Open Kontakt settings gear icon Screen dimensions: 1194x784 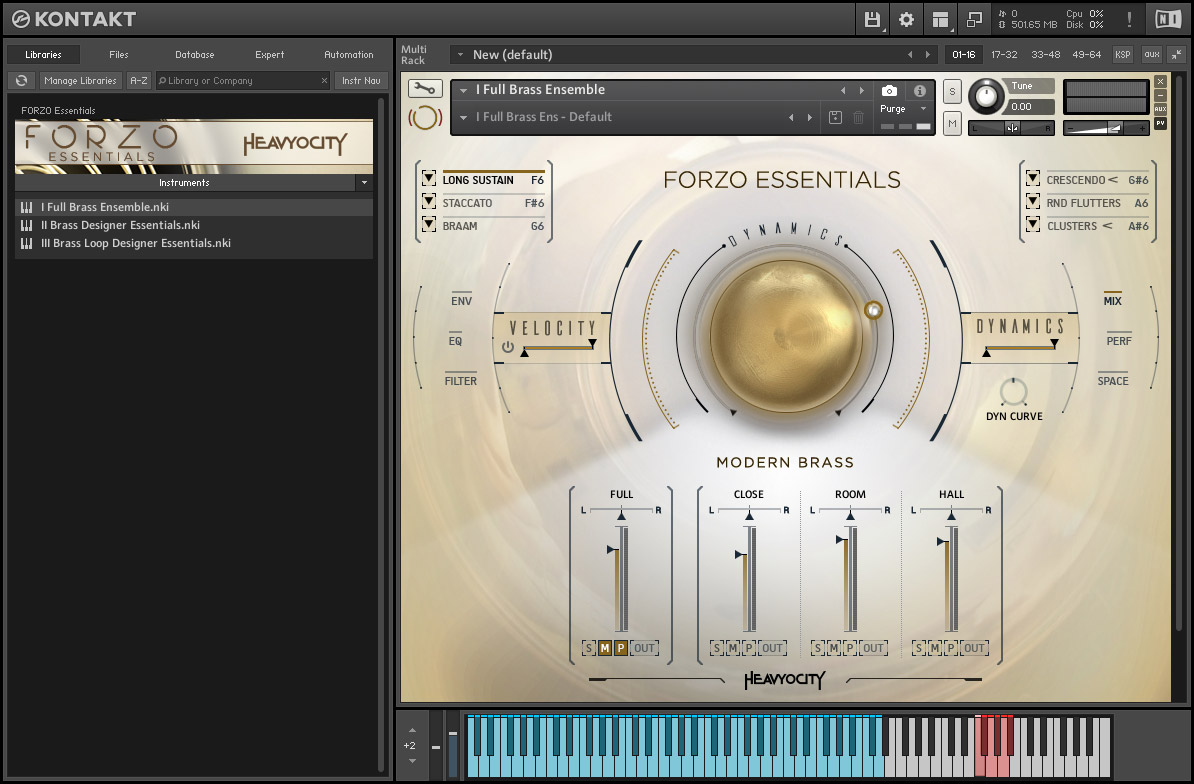pos(906,19)
